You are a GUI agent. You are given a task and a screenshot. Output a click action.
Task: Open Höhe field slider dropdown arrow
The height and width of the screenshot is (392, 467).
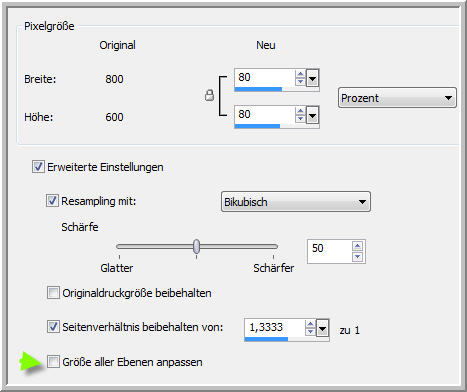click(x=312, y=115)
